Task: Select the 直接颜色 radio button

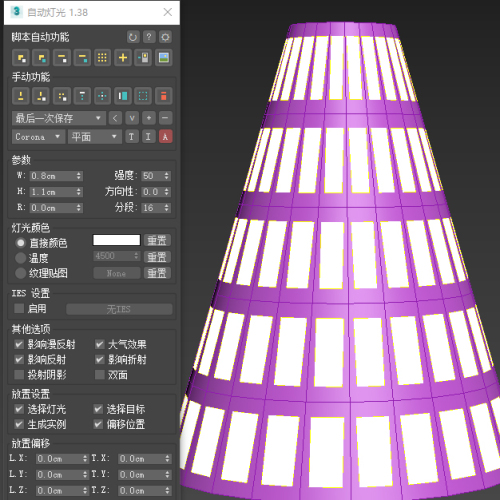Action: (20, 243)
